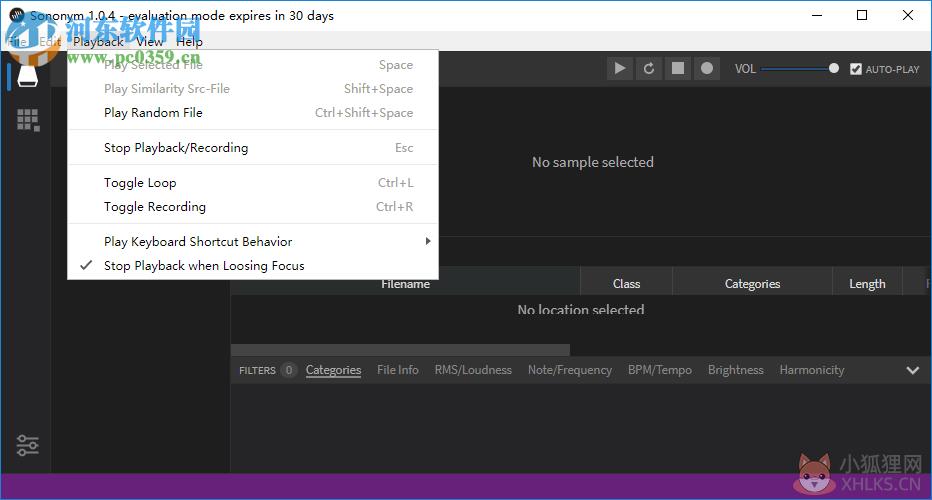Viewport: 932px width, 500px height.
Task: Click the horizontal scrollbar under the file list
Action: [x=400, y=350]
